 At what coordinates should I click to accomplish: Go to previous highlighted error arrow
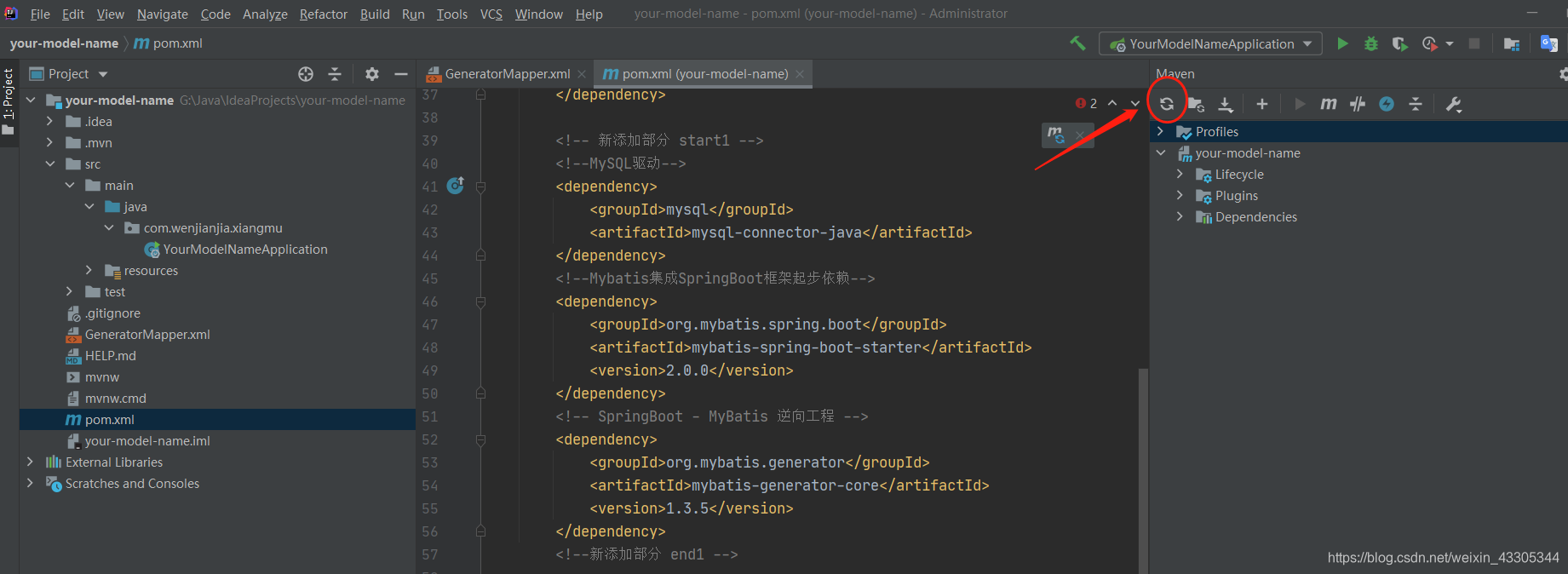pos(1112,103)
